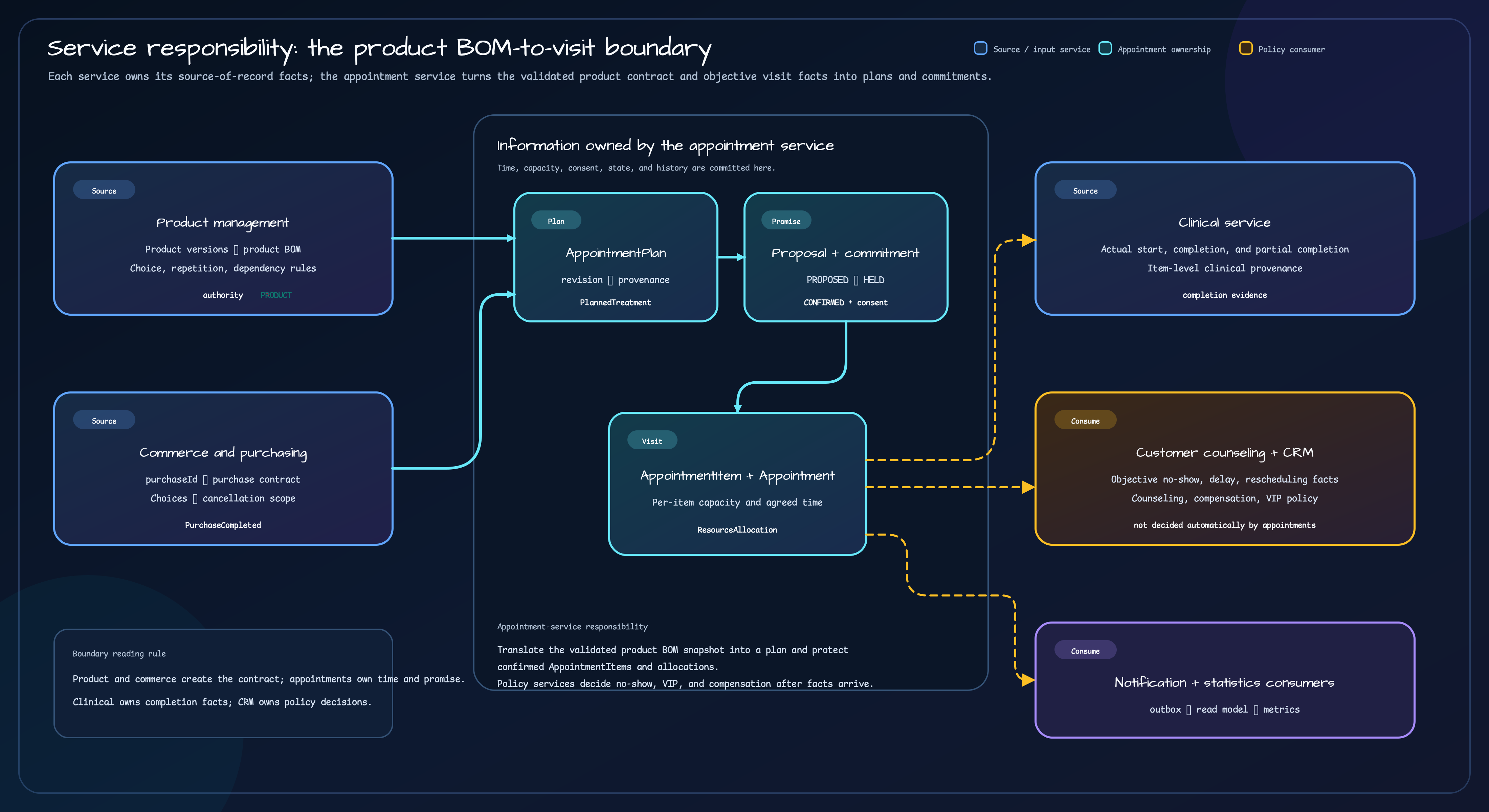The width and height of the screenshot is (1489, 812).
Task: Select the Customer counseling + CRM title
Action: [x=1224, y=453]
